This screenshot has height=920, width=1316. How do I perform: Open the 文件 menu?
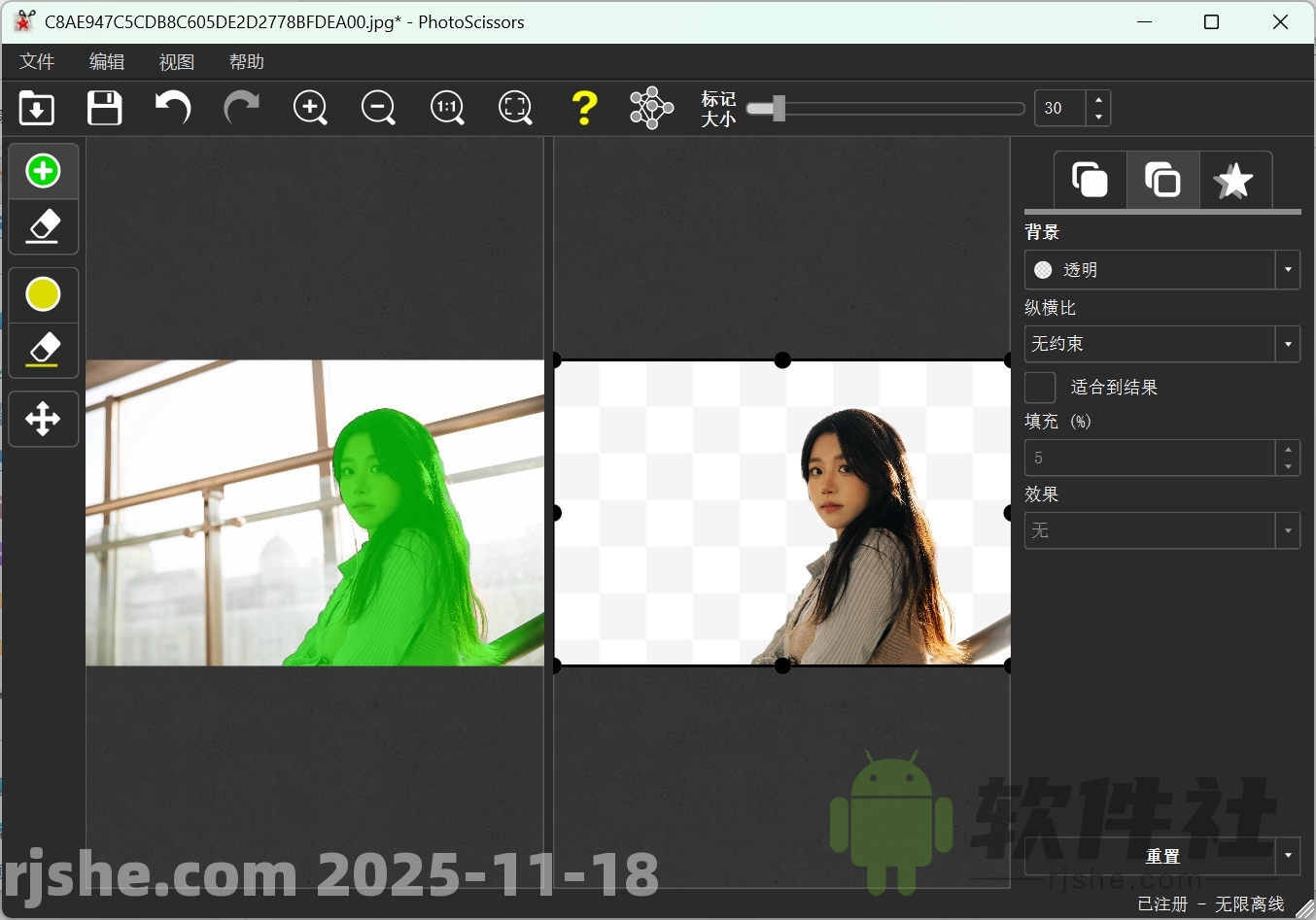pos(36,61)
